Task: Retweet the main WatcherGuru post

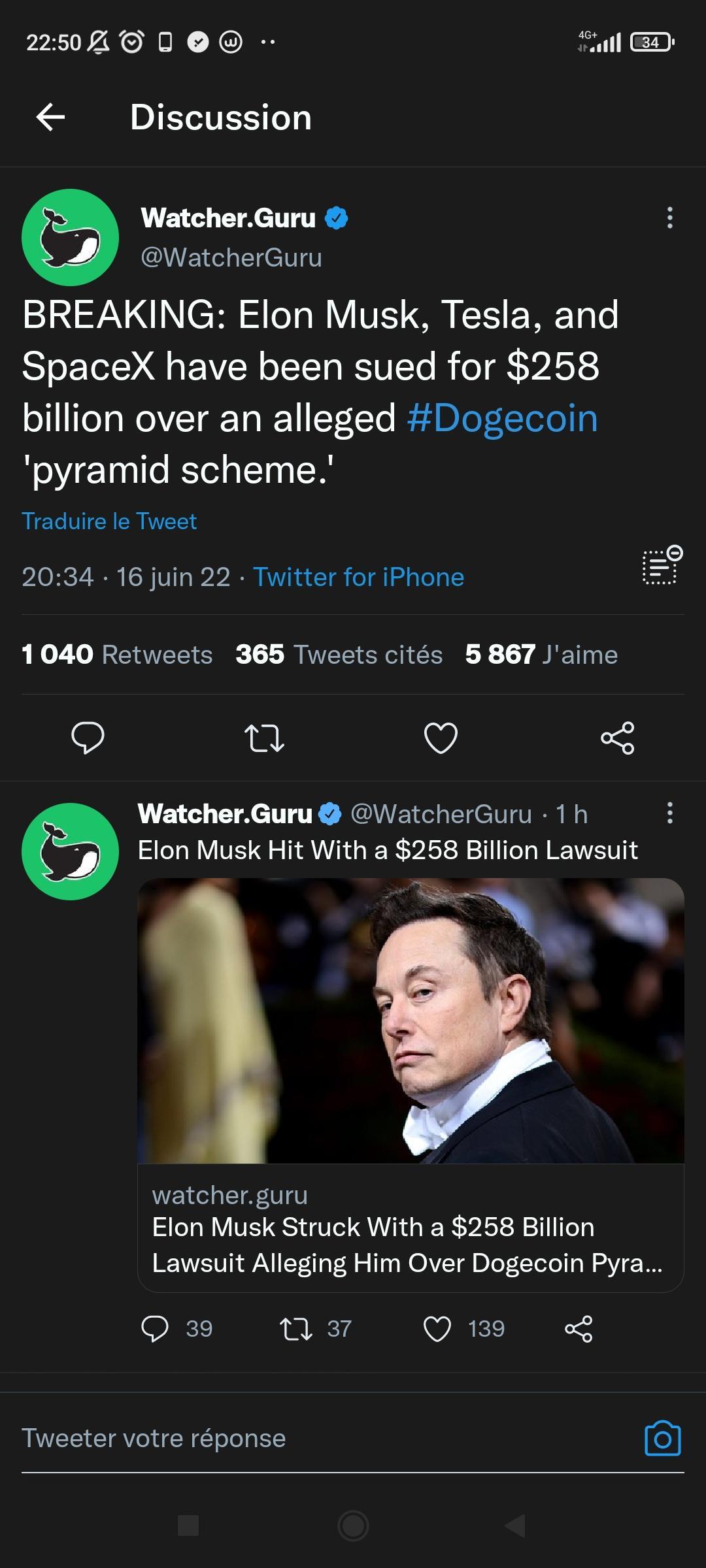Action: coord(265,738)
